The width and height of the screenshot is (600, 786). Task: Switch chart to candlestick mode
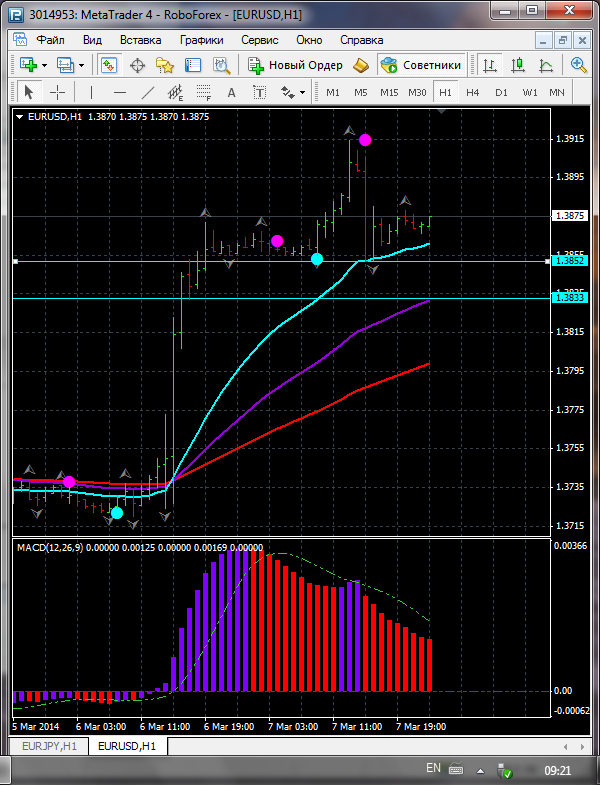(x=517, y=65)
